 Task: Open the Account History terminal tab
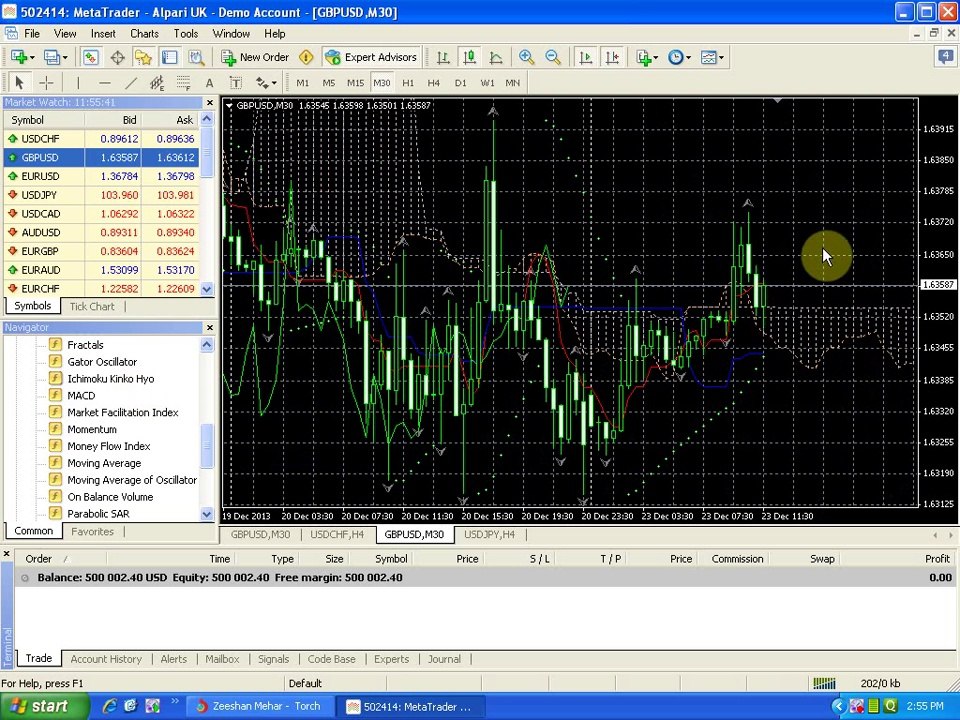click(x=106, y=659)
